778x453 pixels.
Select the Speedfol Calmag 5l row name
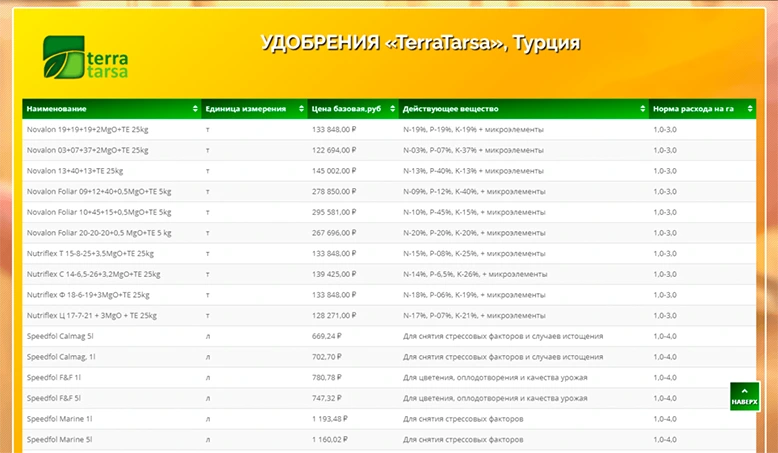60,336
